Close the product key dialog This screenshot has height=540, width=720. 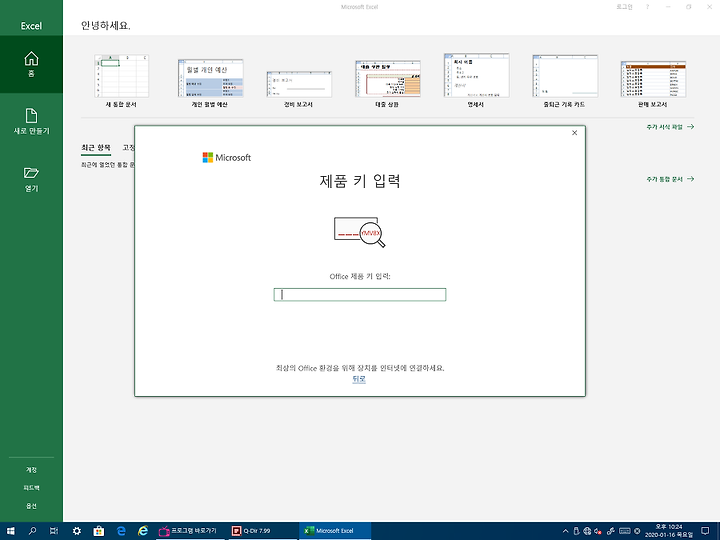(x=574, y=133)
